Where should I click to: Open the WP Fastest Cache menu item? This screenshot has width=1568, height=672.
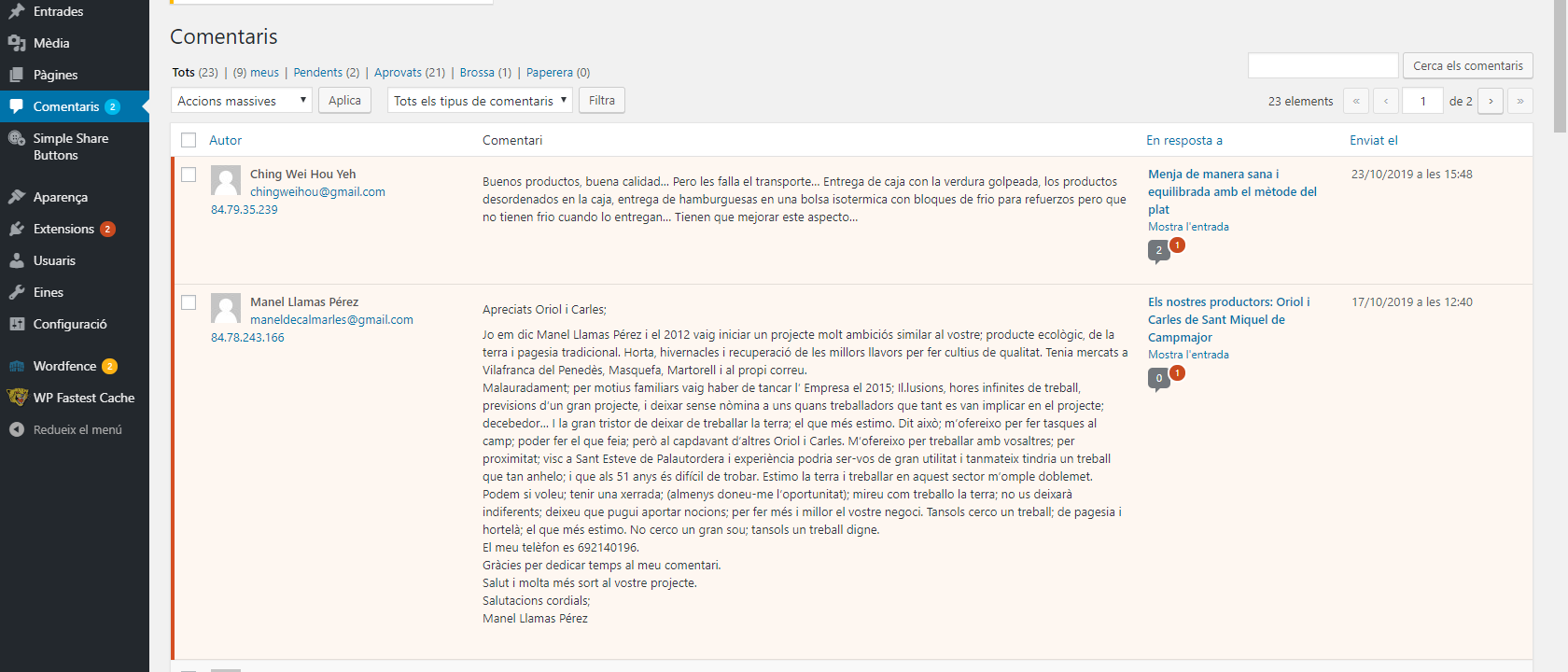[75, 398]
